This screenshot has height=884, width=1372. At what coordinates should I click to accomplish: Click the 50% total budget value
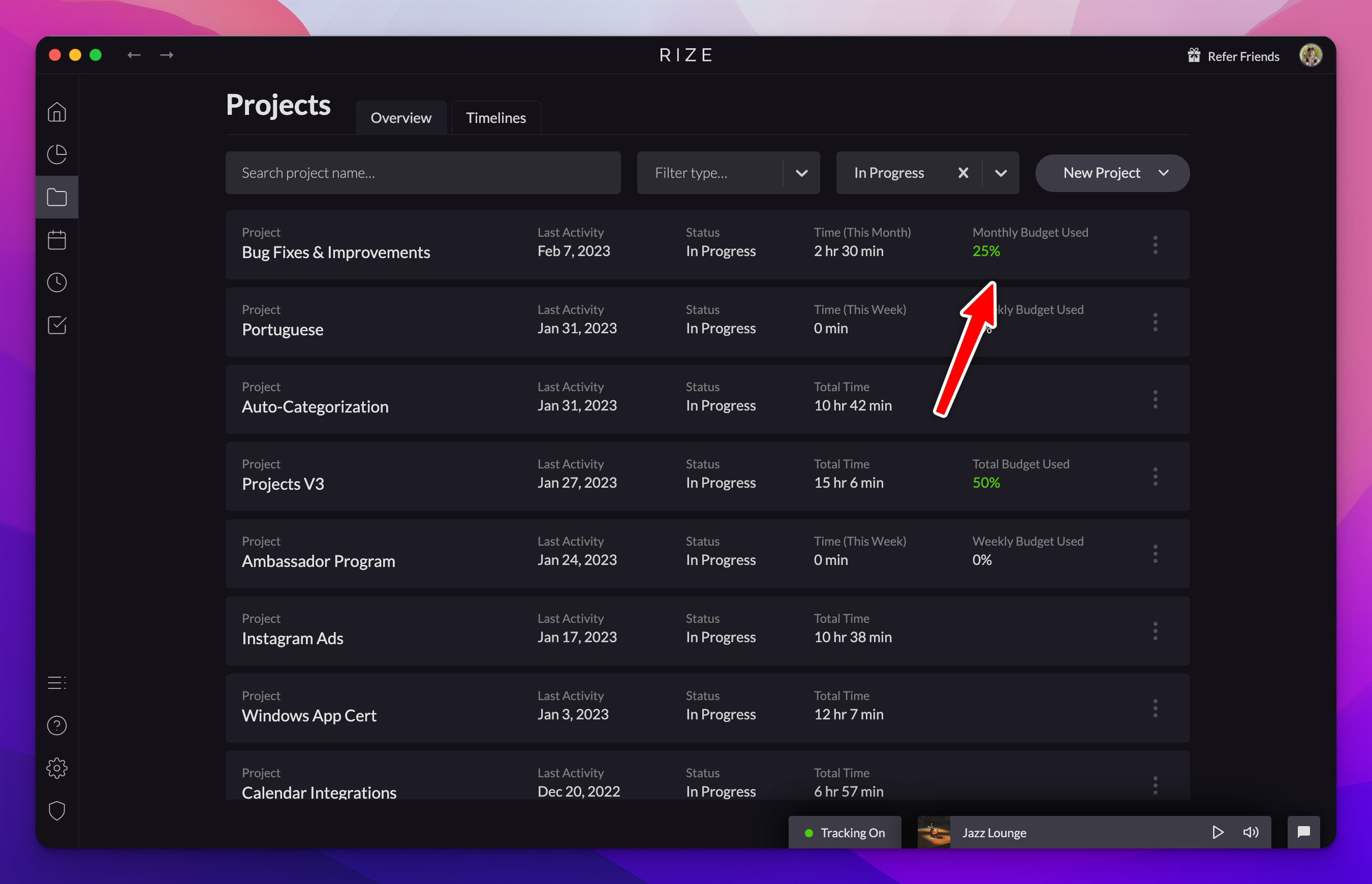point(986,483)
